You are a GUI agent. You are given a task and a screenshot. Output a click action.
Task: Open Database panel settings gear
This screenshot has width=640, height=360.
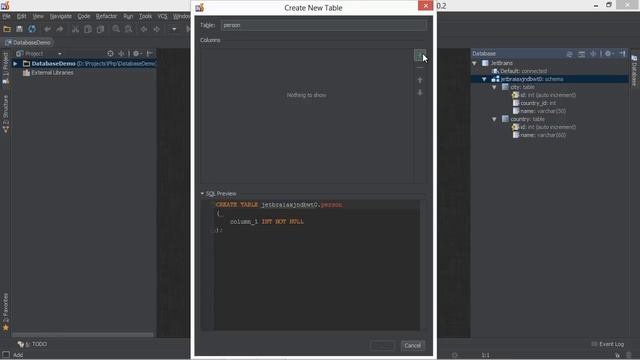(609, 53)
